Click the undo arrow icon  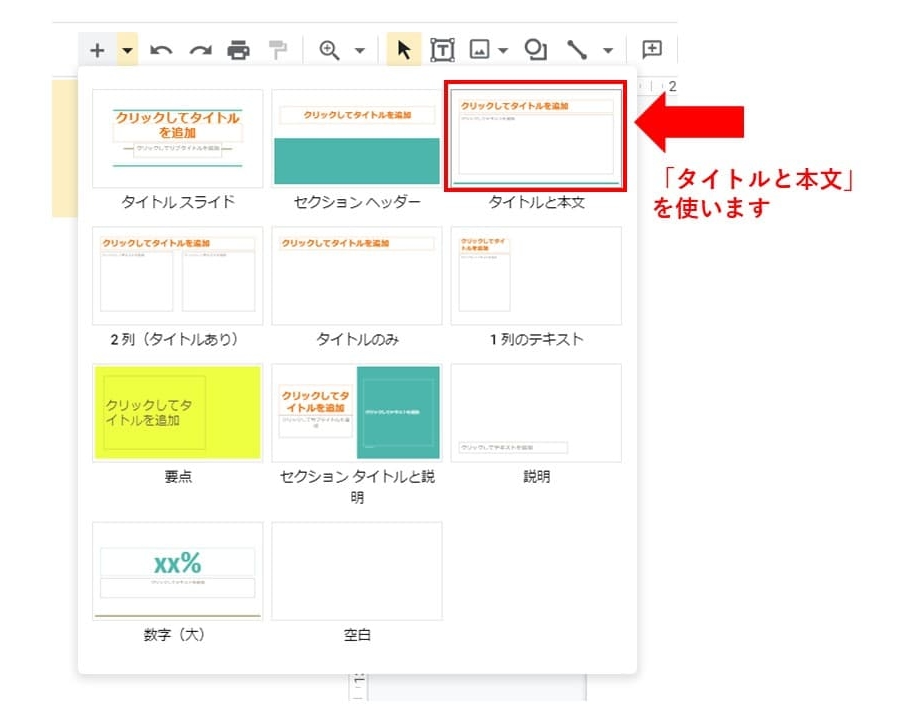(161, 50)
